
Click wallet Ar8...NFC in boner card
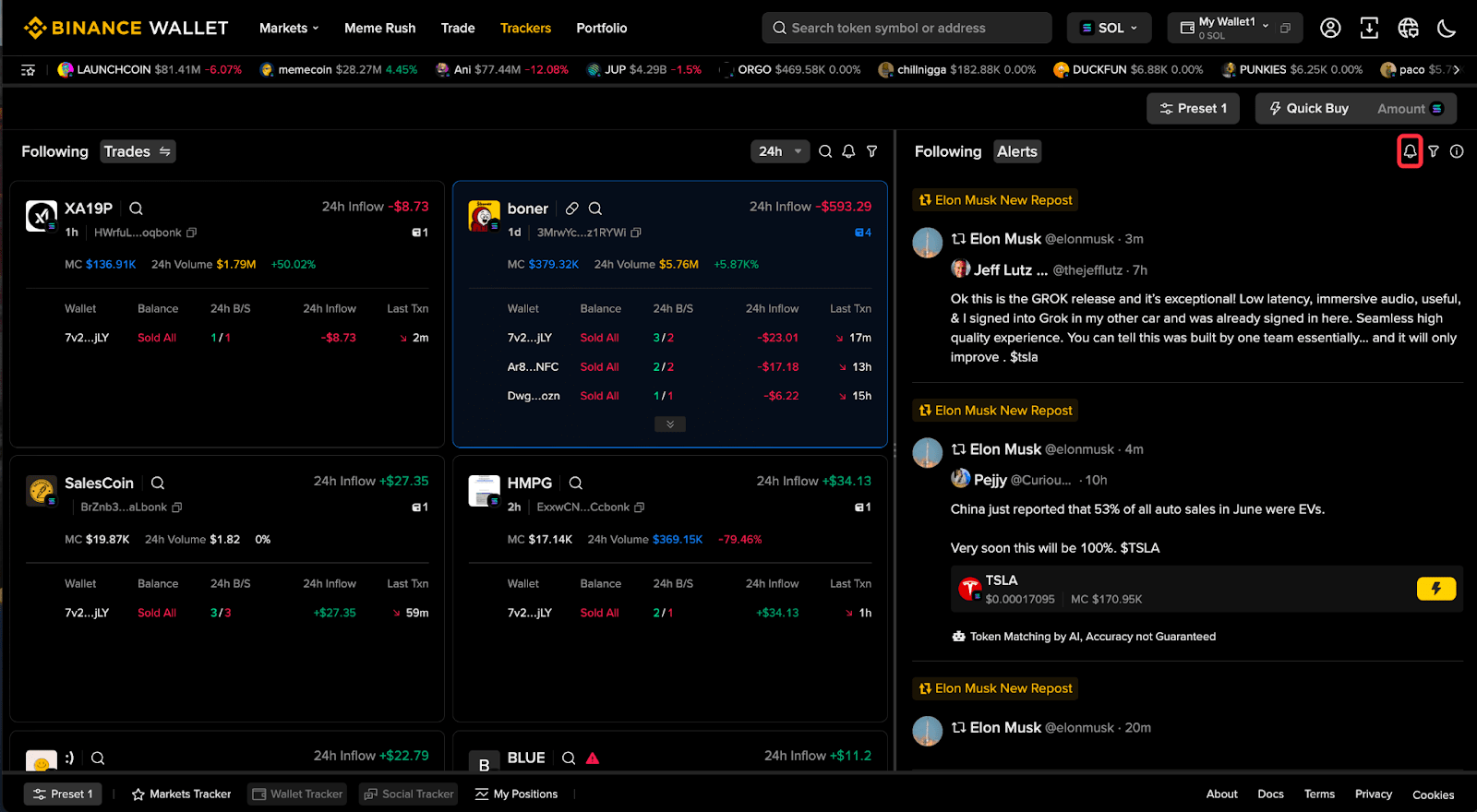(x=533, y=366)
